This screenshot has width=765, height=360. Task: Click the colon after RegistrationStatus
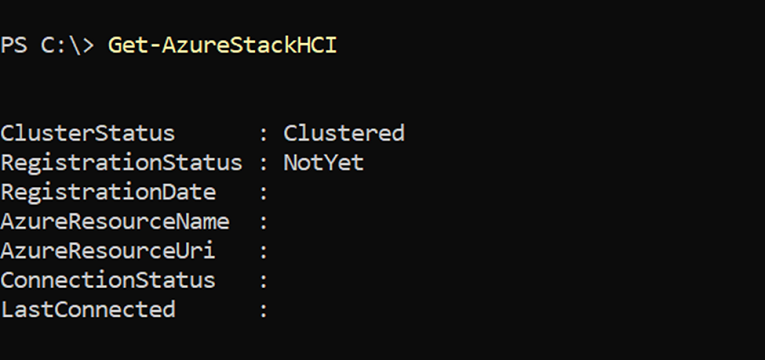pyautogui.click(x=263, y=164)
